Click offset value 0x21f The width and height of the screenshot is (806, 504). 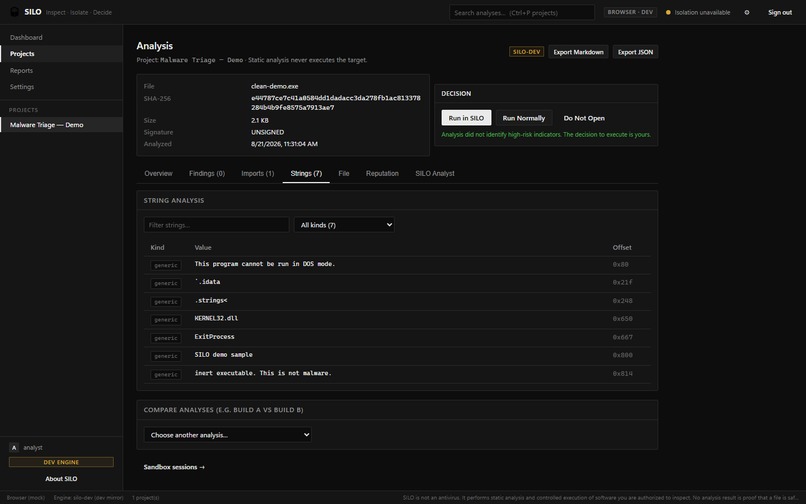click(622, 282)
